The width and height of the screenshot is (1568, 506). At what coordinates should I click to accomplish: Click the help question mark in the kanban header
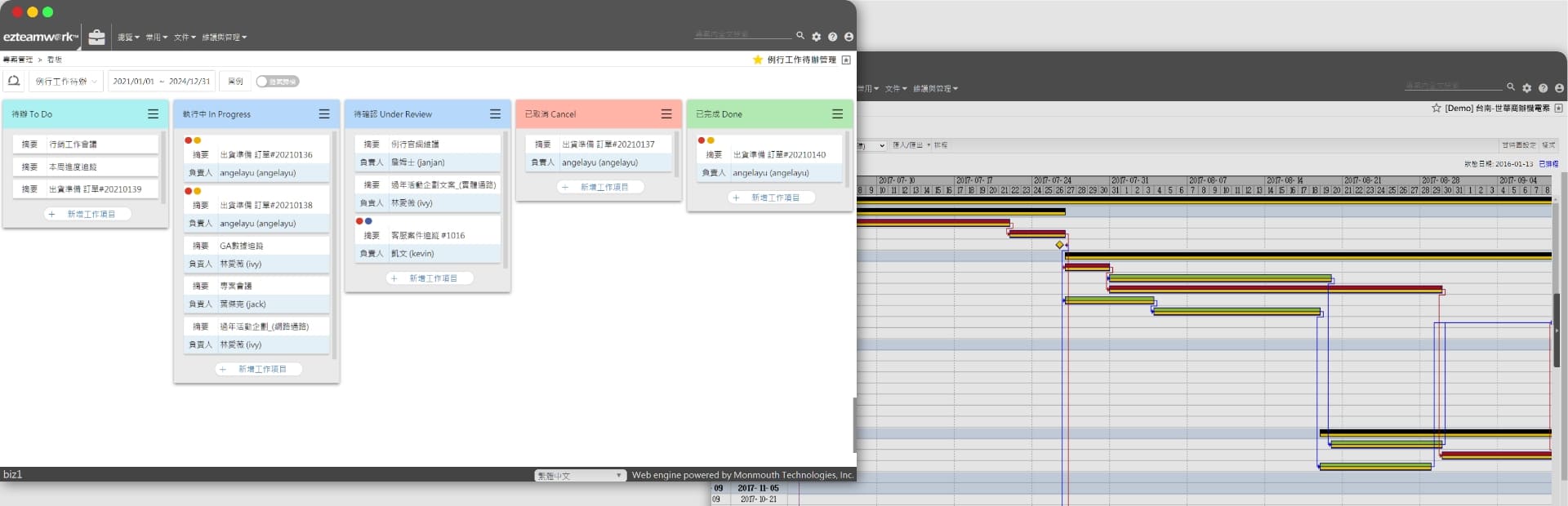click(x=832, y=37)
